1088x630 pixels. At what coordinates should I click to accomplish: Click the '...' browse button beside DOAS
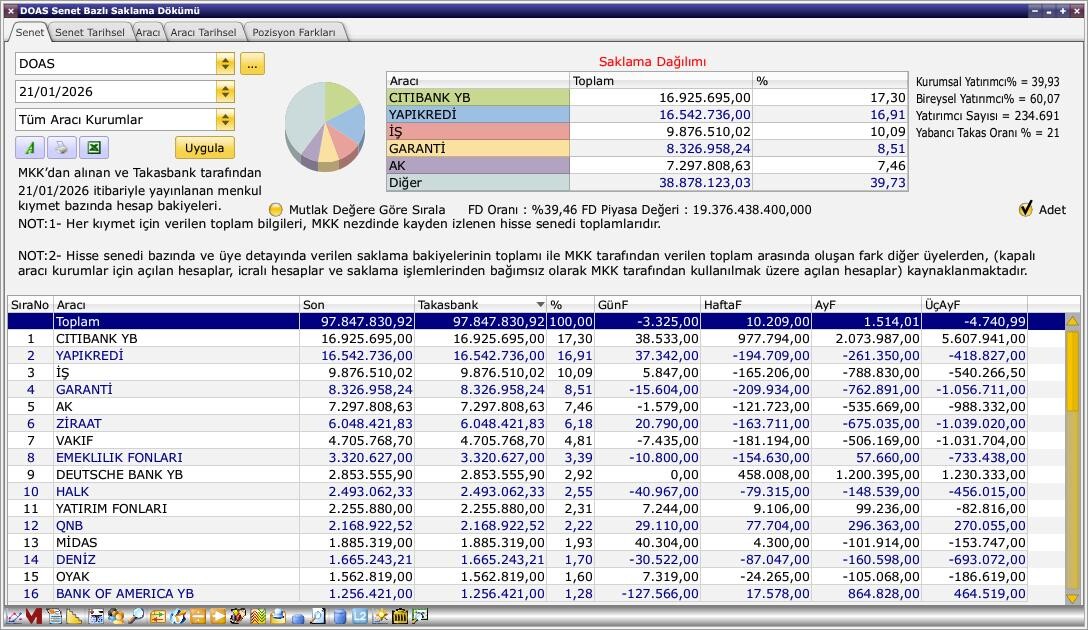coord(252,64)
